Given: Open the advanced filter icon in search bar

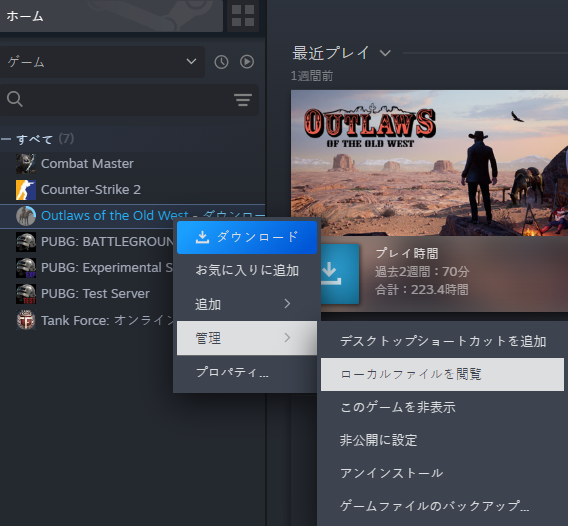Looking at the screenshot, I should click(243, 100).
